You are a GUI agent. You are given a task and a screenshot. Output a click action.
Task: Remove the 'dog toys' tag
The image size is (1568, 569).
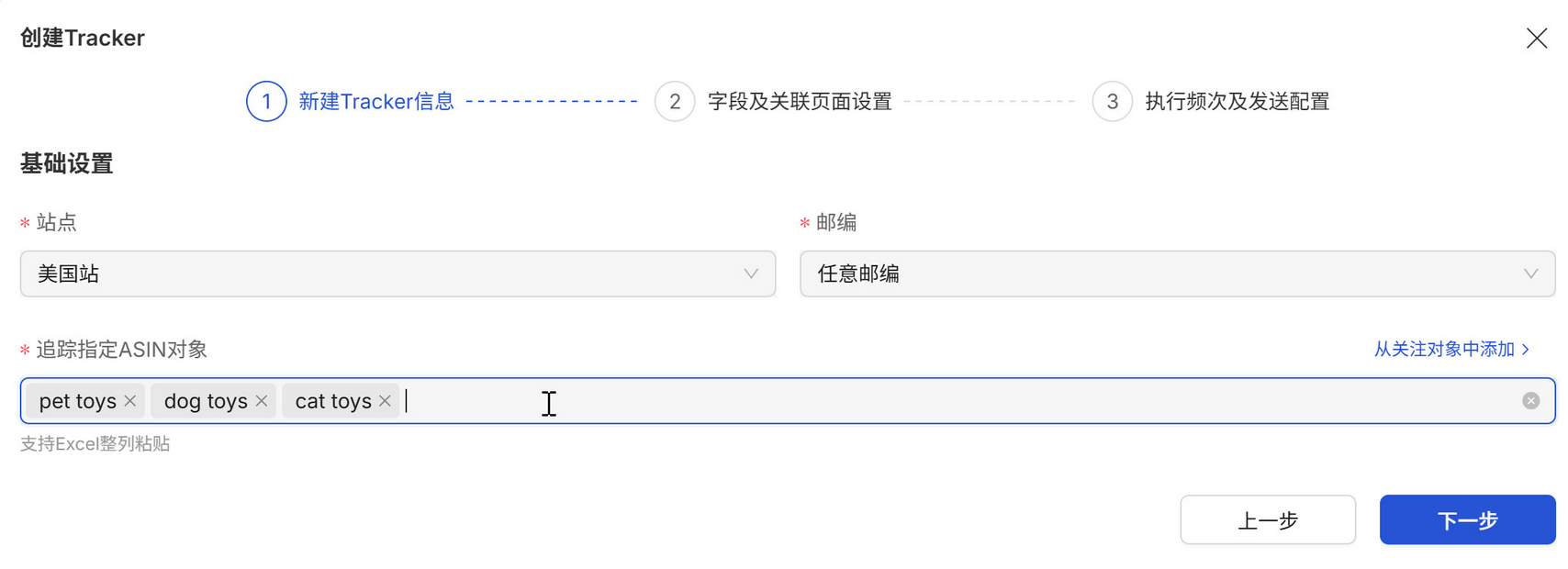(262, 401)
